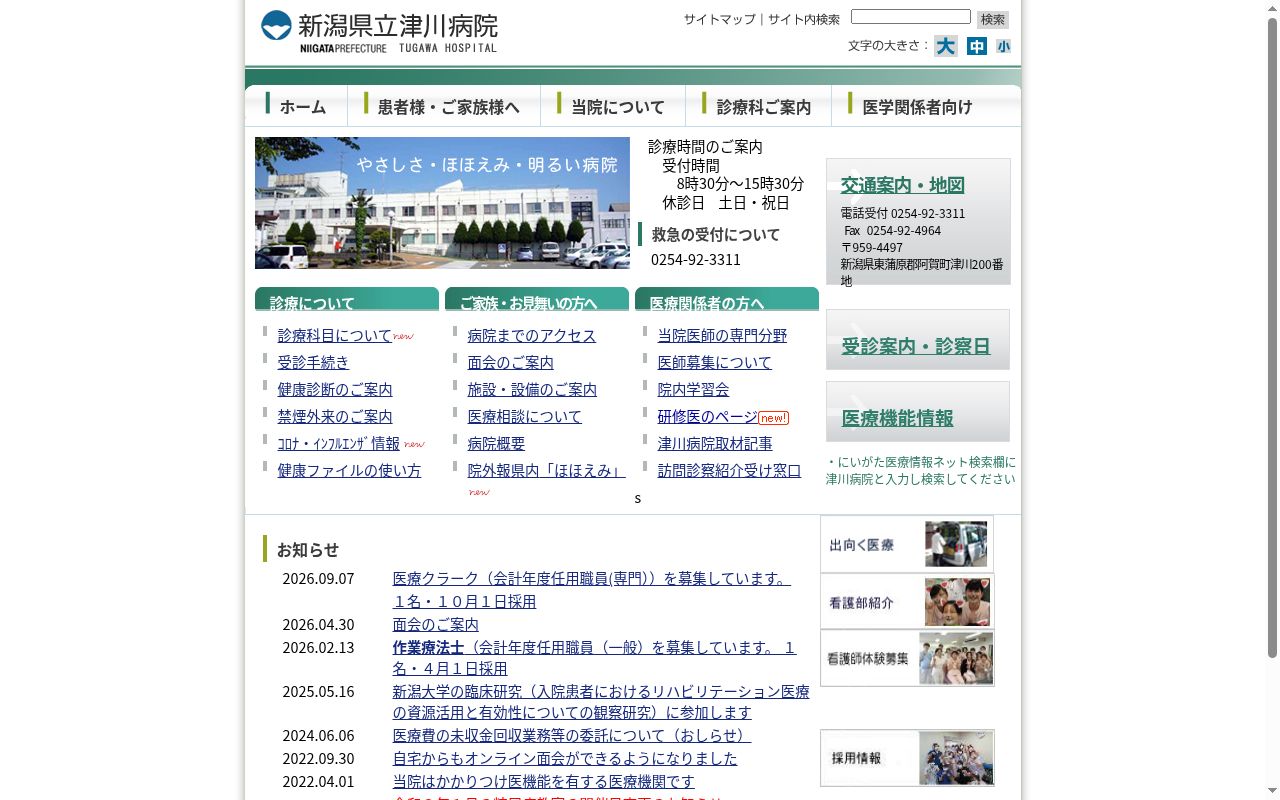Open 2026.04.30 面会のご案内 news link
1280x800 pixels.
(435, 624)
